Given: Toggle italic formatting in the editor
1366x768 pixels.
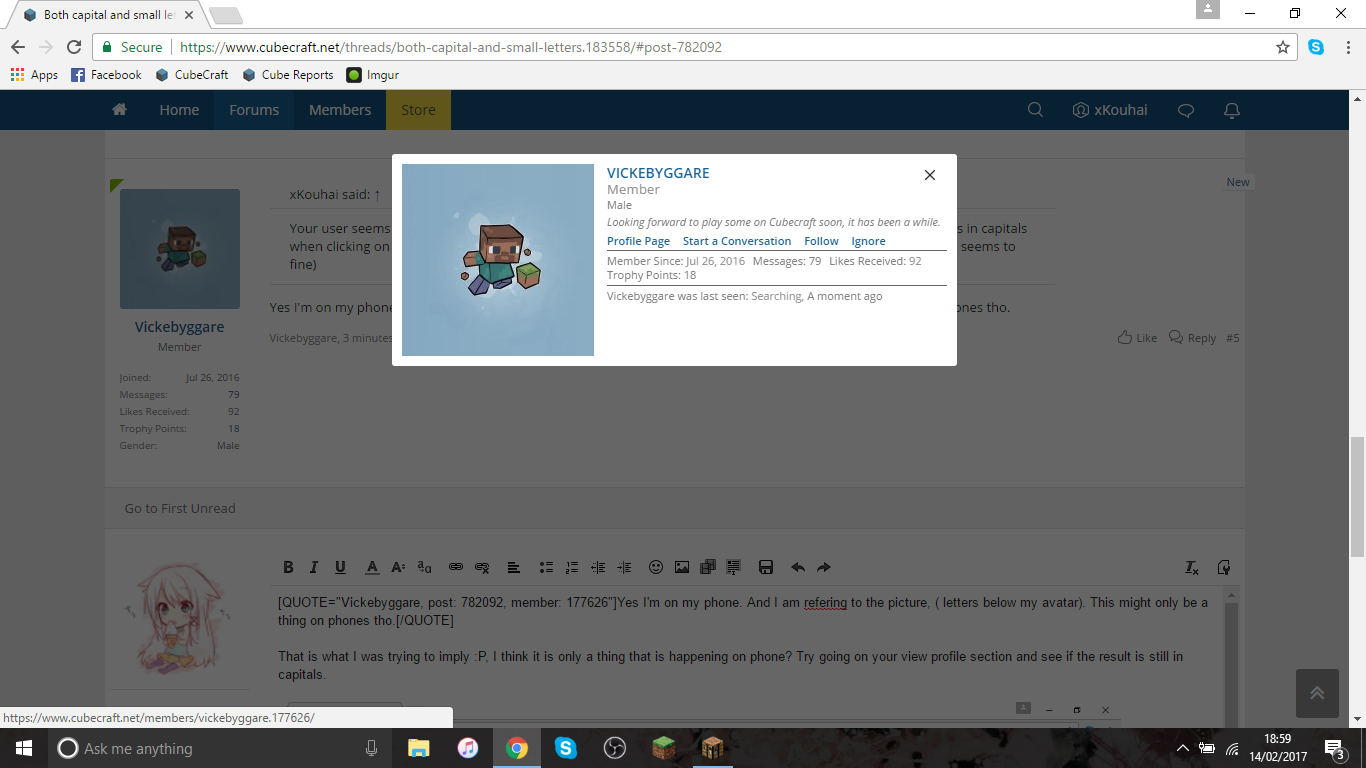Looking at the screenshot, I should 314,567.
